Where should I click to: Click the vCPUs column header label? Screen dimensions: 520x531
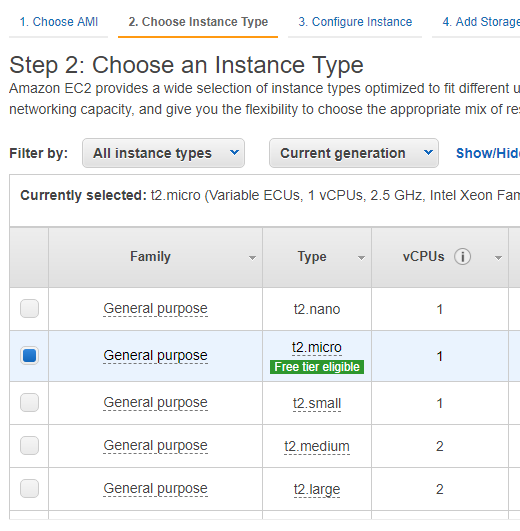(x=424, y=257)
